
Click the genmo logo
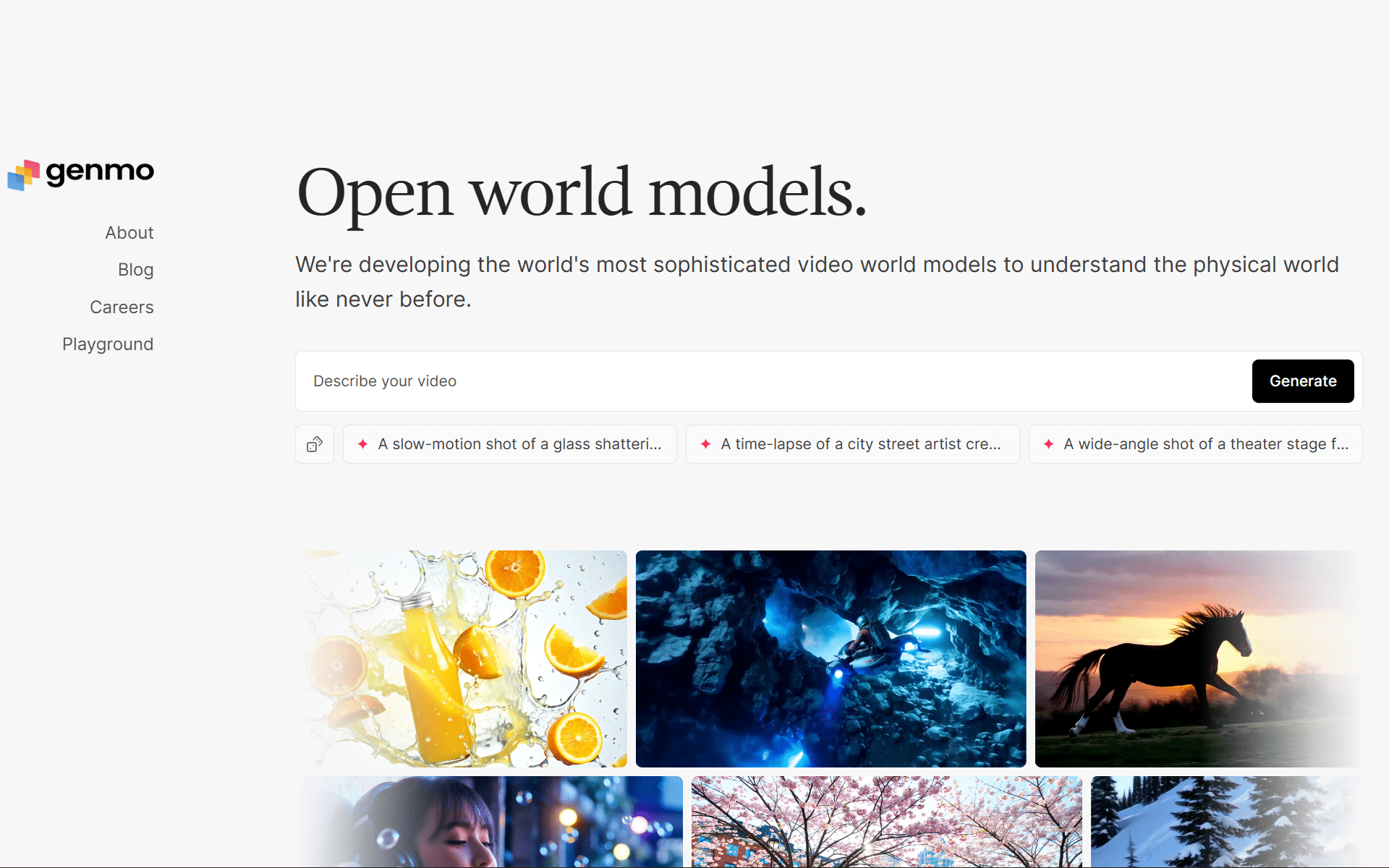coord(80,174)
